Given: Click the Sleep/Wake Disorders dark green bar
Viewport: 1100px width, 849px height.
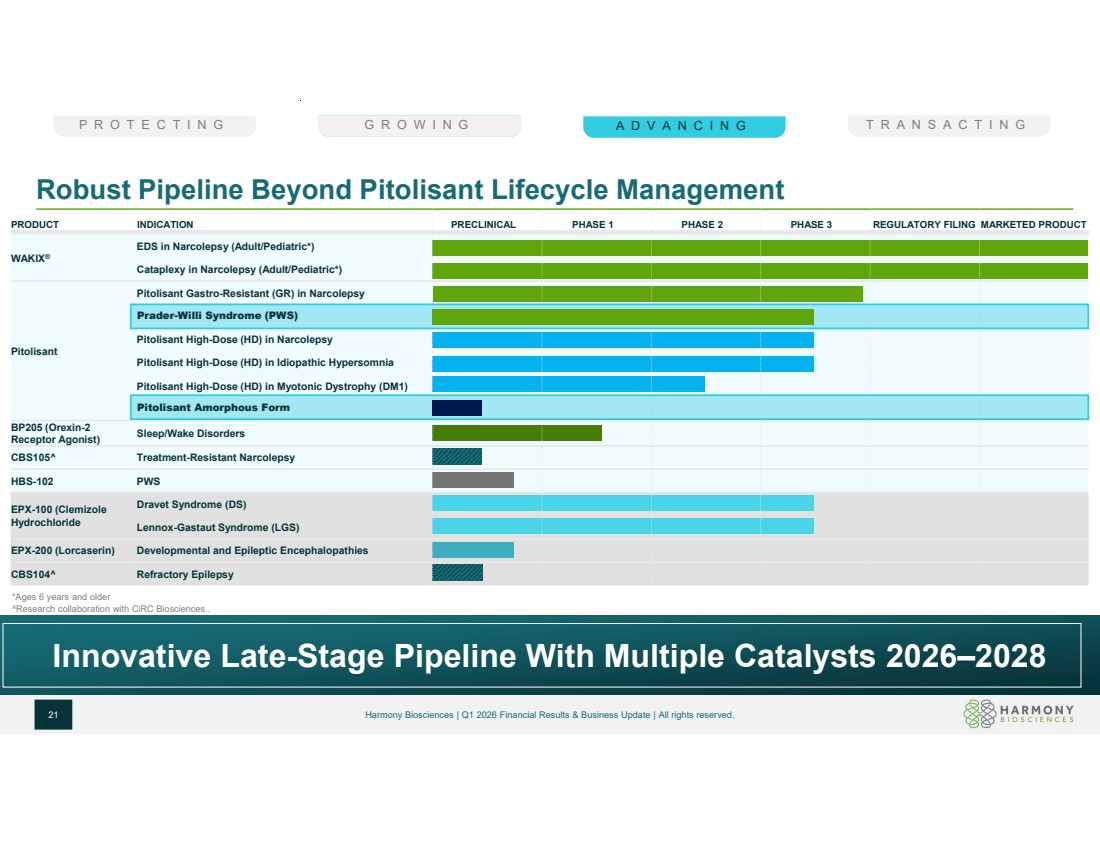Looking at the screenshot, I should click(x=517, y=433).
